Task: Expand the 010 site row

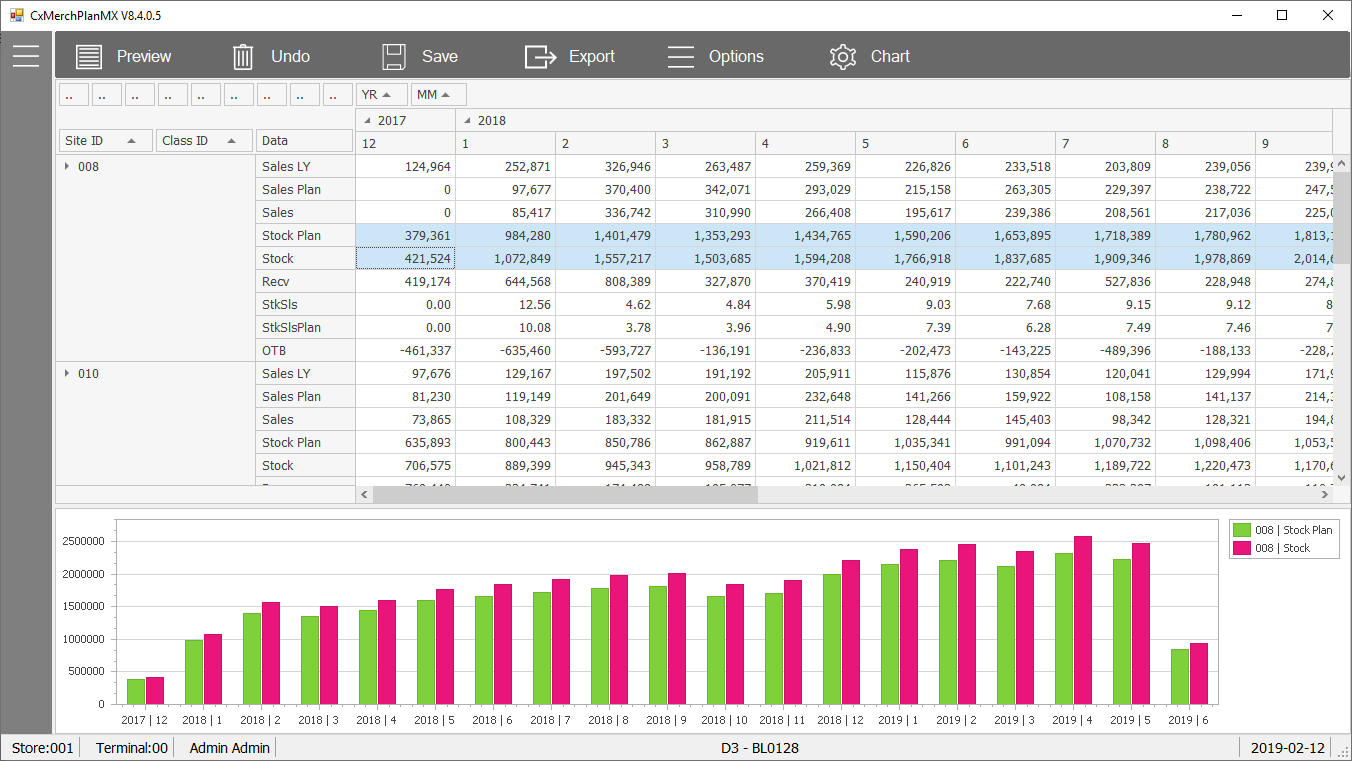Action: pos(67,373)
